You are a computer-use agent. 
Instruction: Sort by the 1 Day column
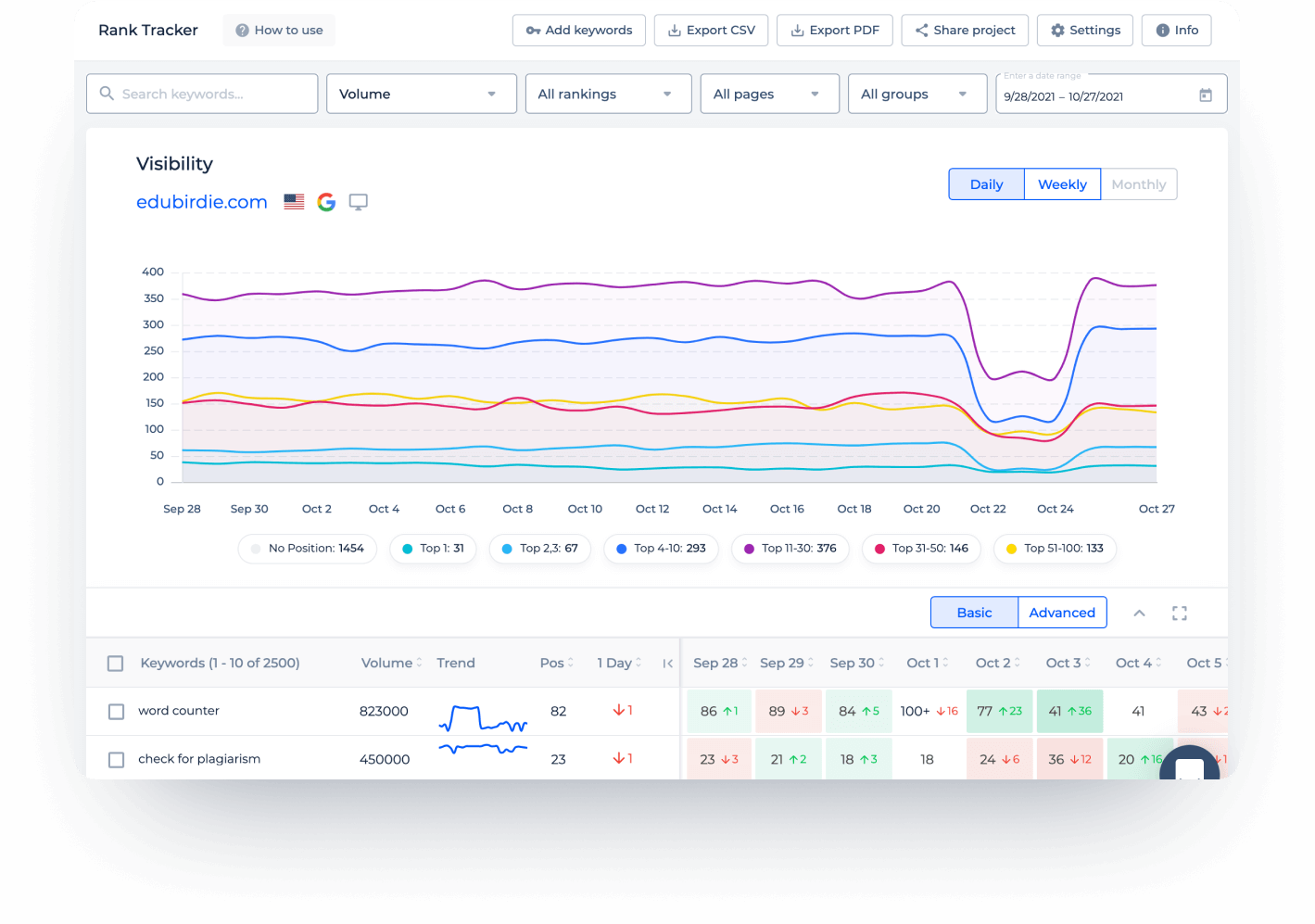pyautogui.click(x=619, y=663)
